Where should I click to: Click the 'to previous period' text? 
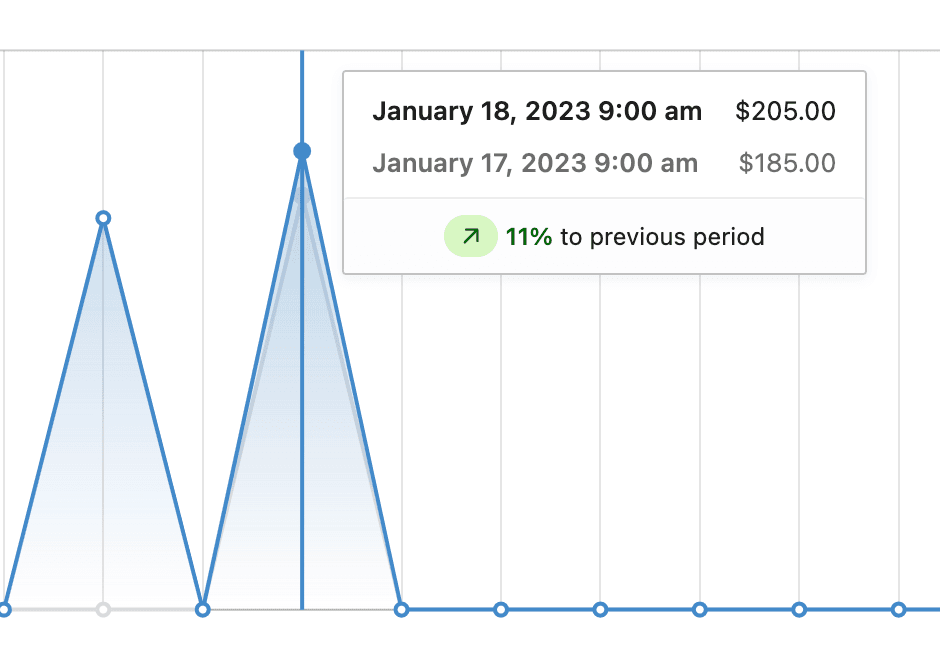(662, 237)
